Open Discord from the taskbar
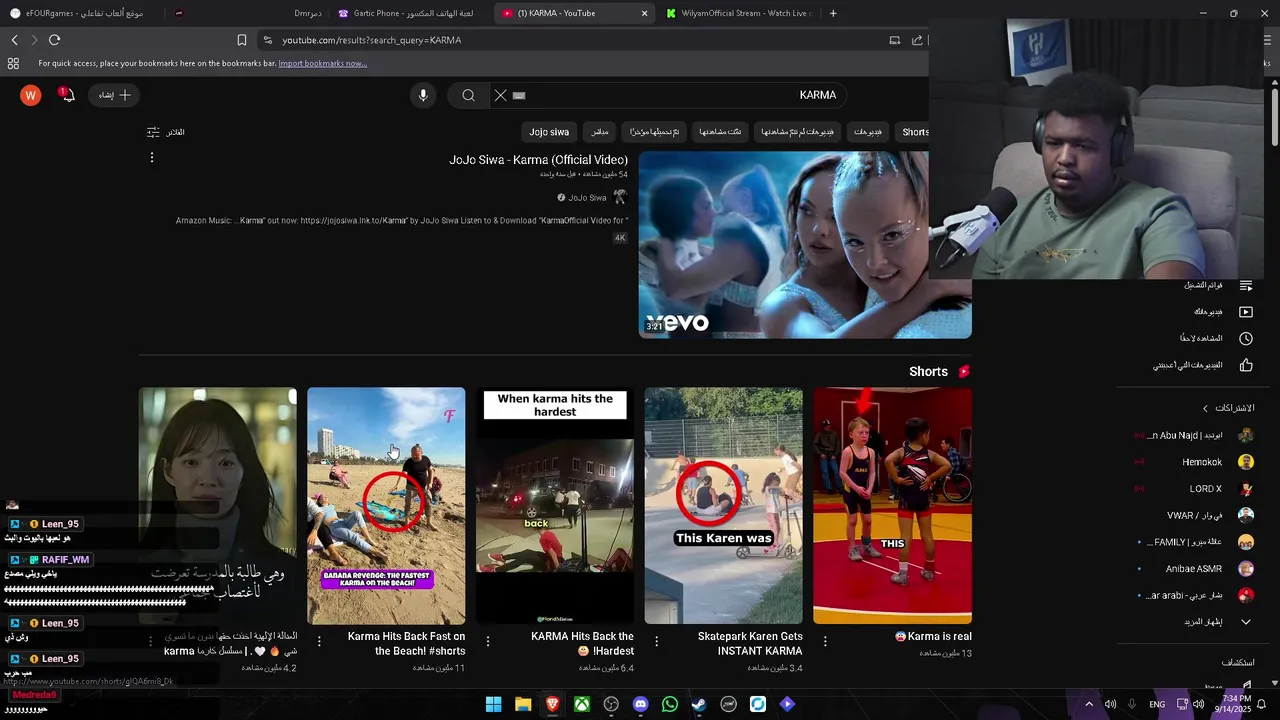1280x720 pixels. coord(640,704)
